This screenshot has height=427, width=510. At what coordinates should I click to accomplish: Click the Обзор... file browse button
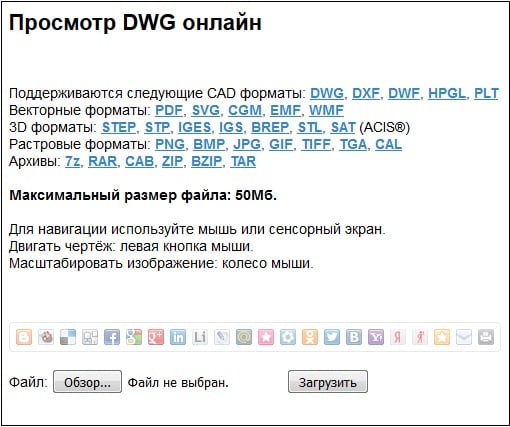tap(87, 382)
